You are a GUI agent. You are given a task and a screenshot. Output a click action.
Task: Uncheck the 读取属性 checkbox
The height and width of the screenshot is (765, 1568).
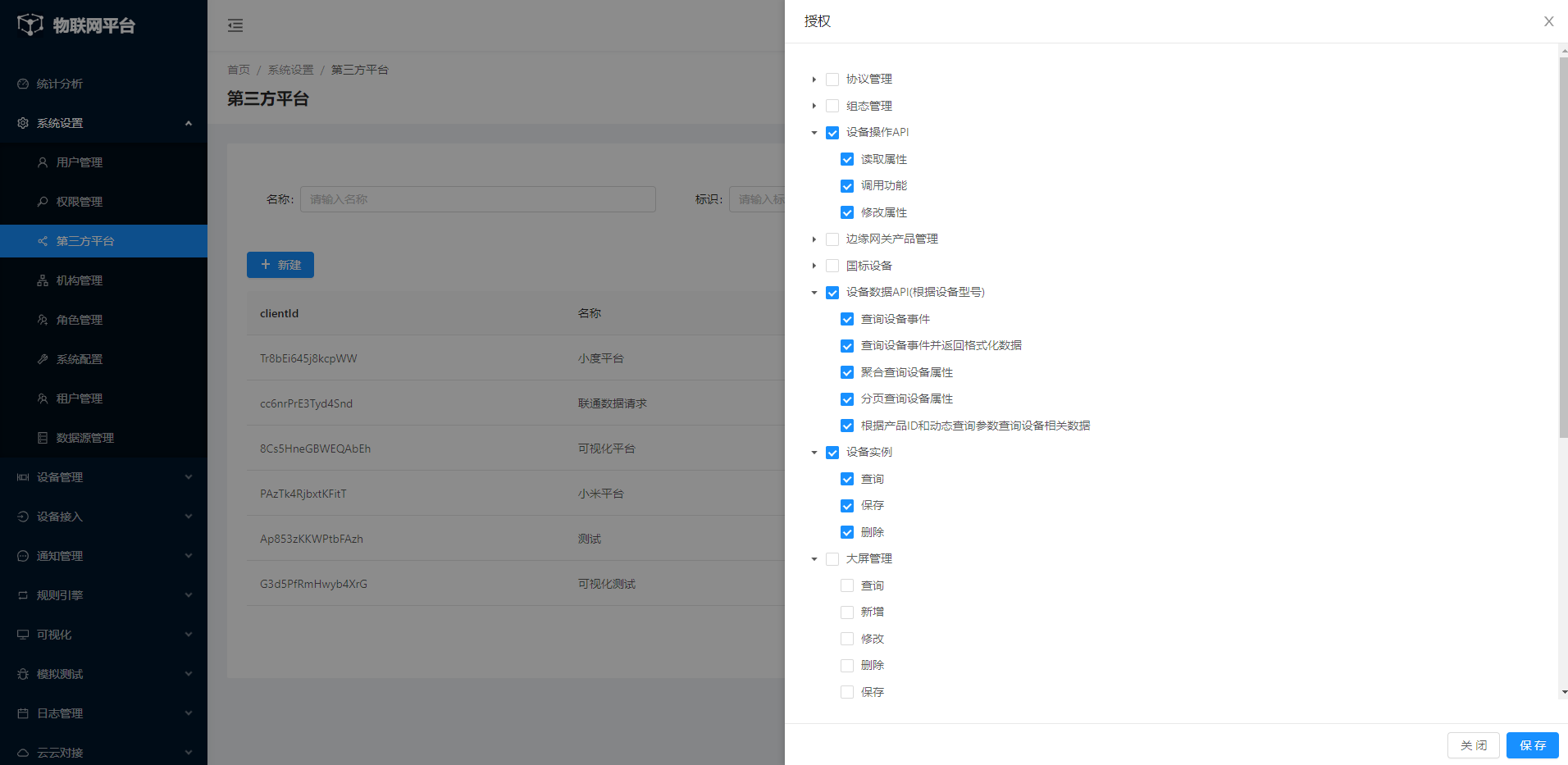coord(847,159)
